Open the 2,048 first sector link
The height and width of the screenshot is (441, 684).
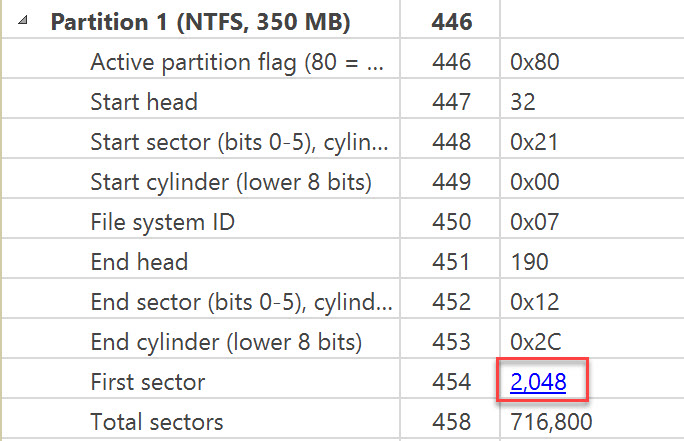540,382
